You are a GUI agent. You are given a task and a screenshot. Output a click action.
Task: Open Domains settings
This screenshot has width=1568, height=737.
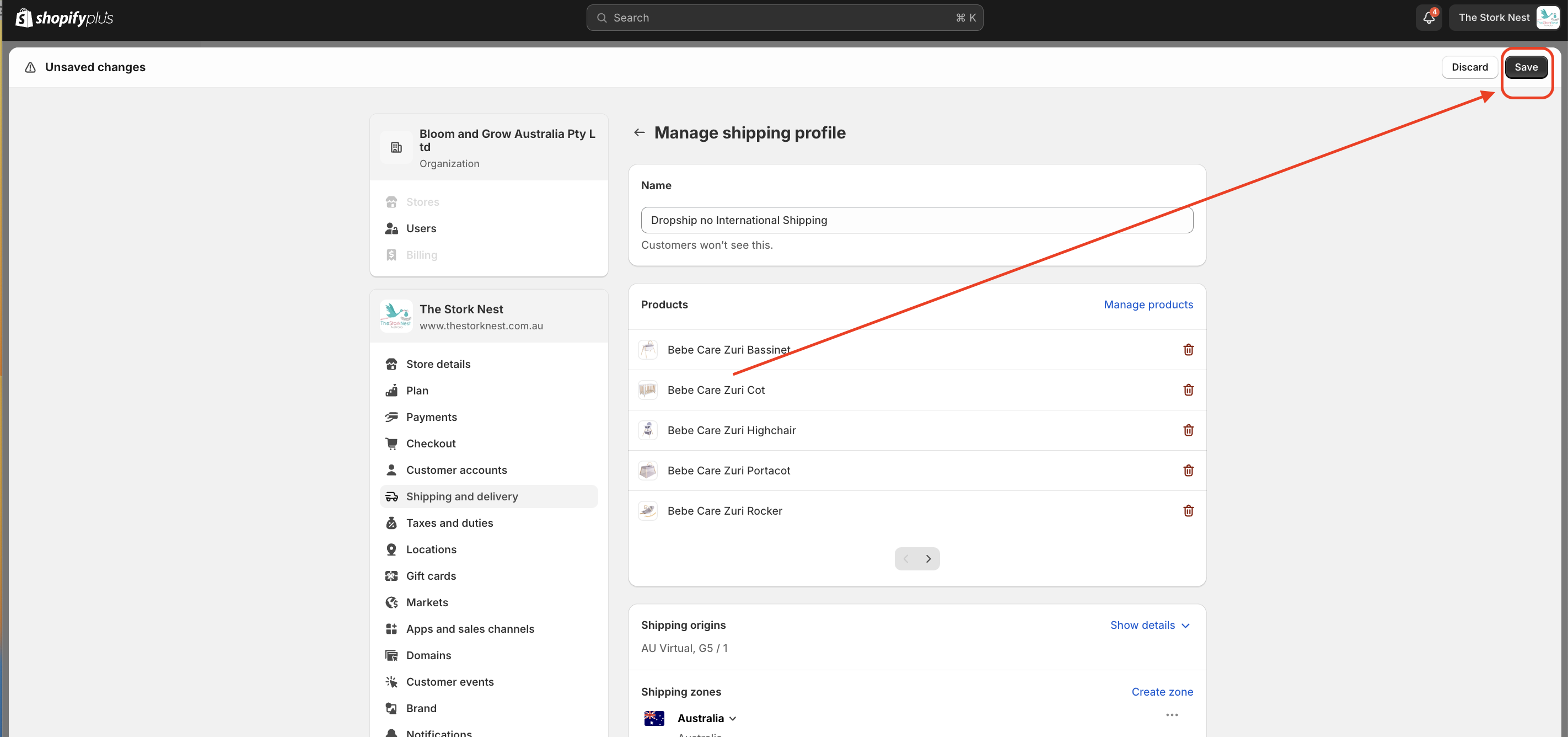tap(488, 655)
